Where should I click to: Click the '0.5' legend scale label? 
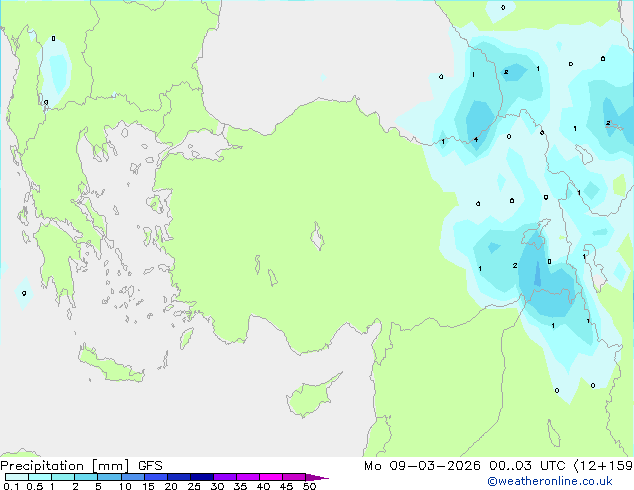35,486
